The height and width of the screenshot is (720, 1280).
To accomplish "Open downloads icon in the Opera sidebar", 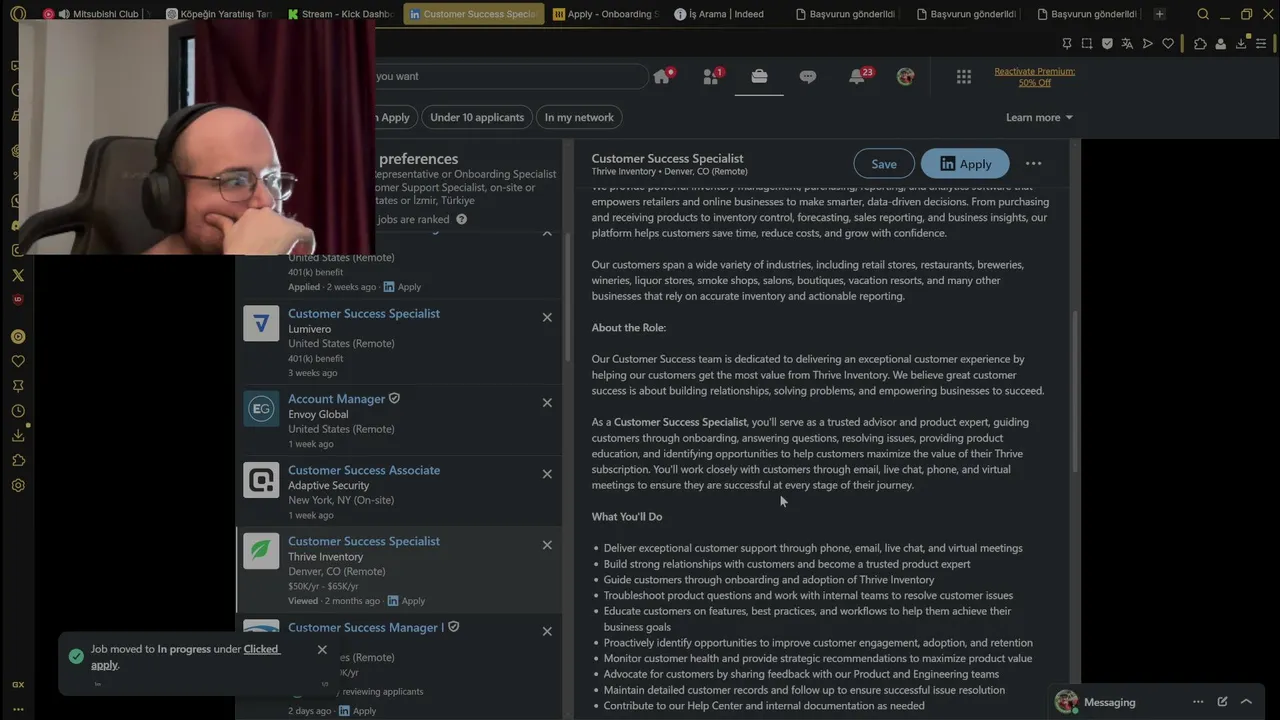I will pyautogui.click(x=18, y=436).
